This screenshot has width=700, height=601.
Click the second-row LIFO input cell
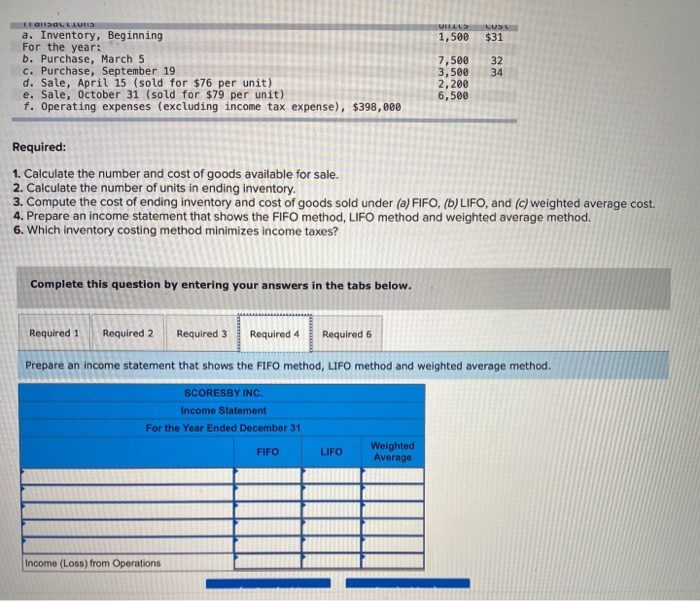coord(331,493)
